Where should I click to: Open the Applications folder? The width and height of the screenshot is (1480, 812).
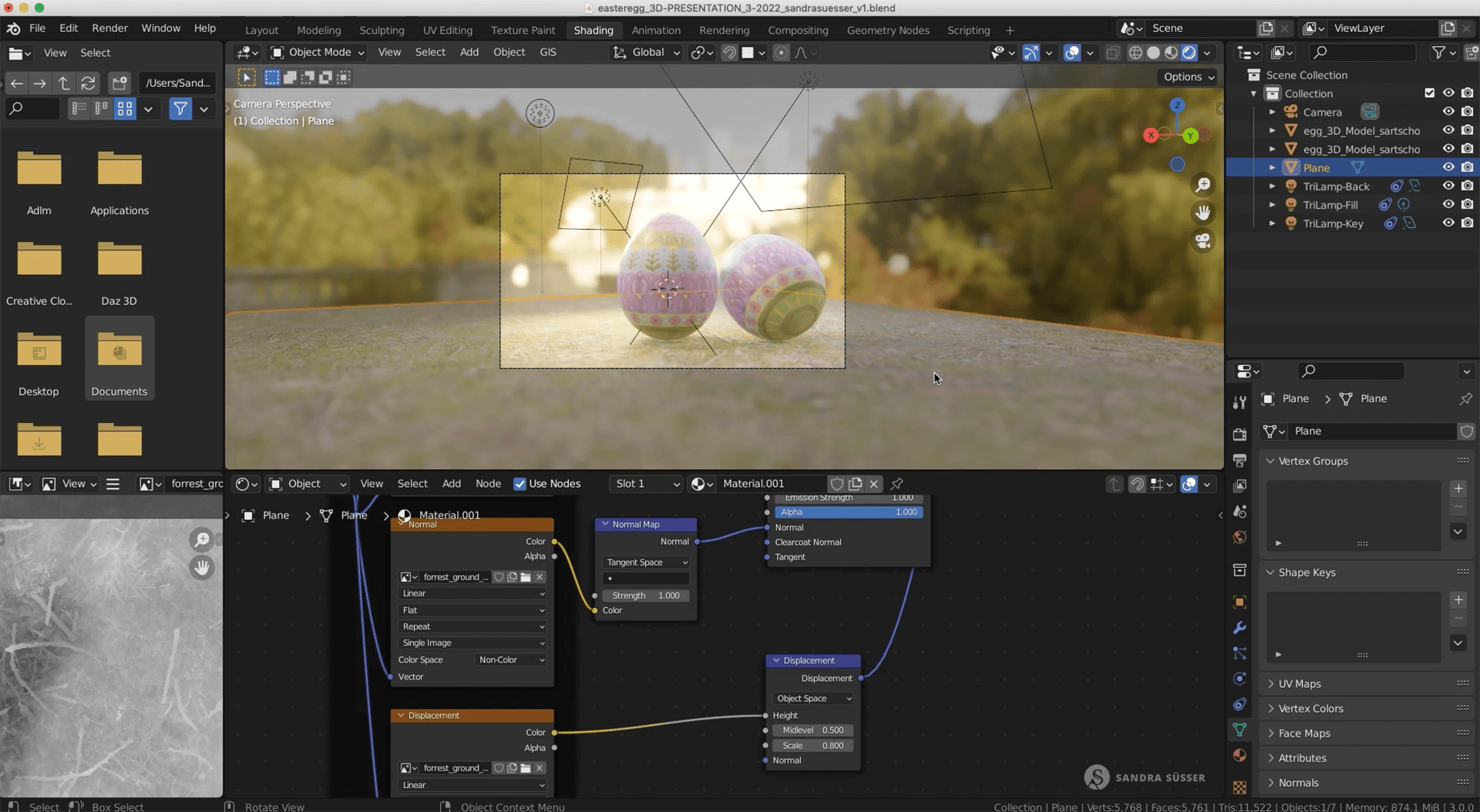pos(119,183)
